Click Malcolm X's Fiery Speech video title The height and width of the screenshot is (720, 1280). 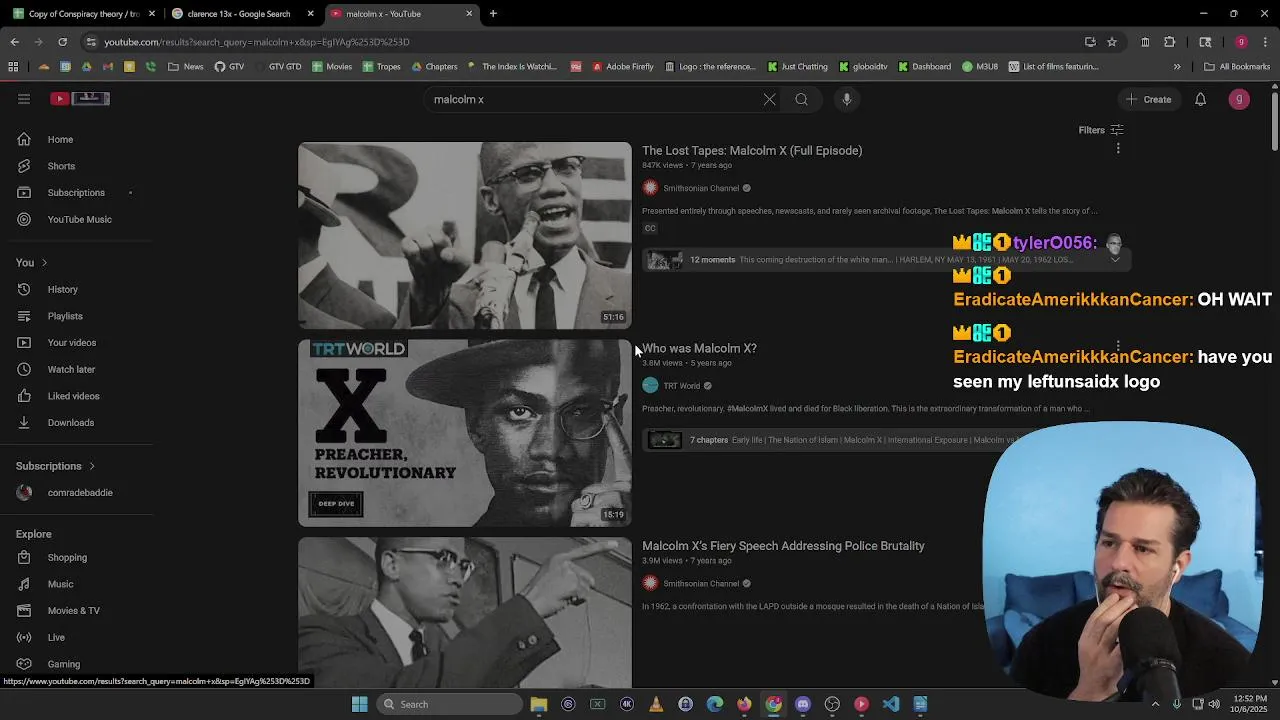783,546
